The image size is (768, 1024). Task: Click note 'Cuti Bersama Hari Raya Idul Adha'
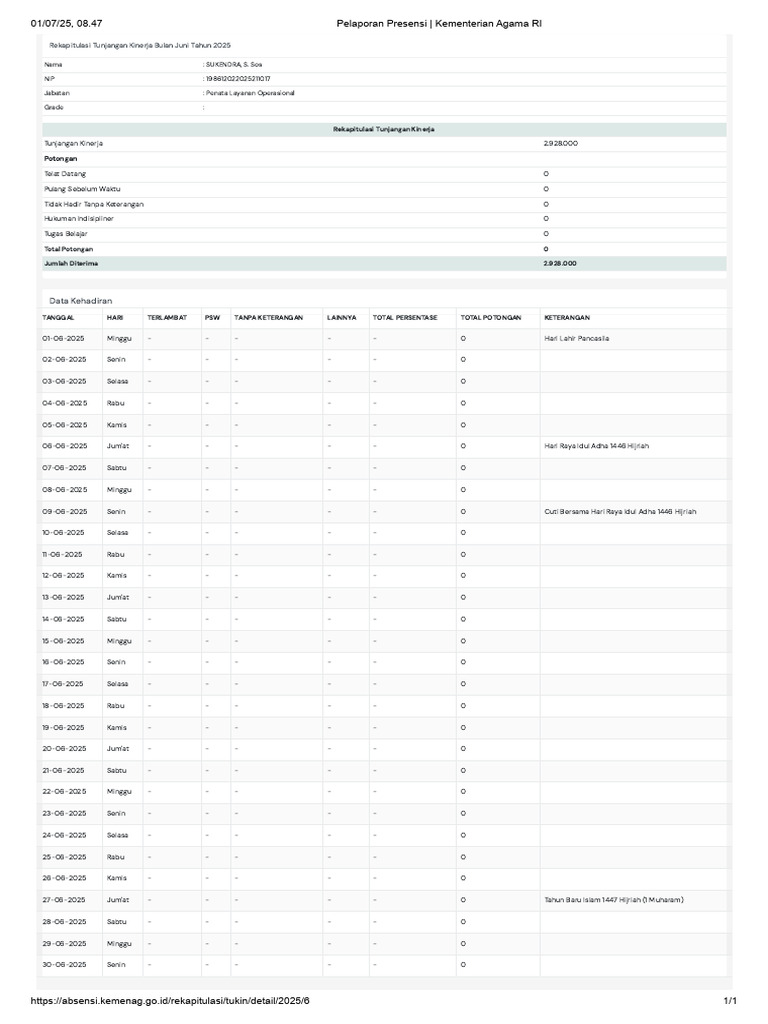(x=620, y=512)
